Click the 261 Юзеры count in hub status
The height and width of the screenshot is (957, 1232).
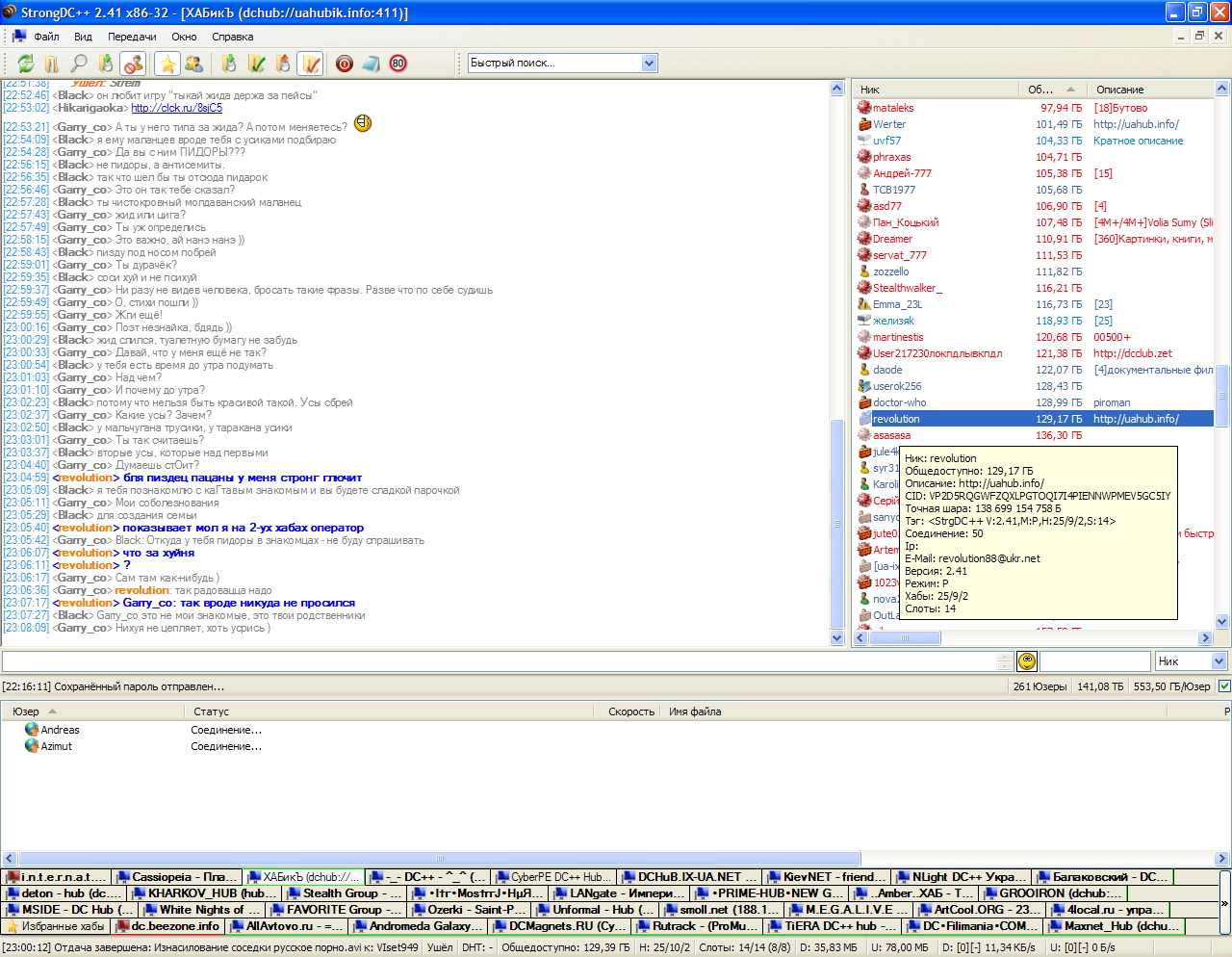click(x=1039, y=686)
